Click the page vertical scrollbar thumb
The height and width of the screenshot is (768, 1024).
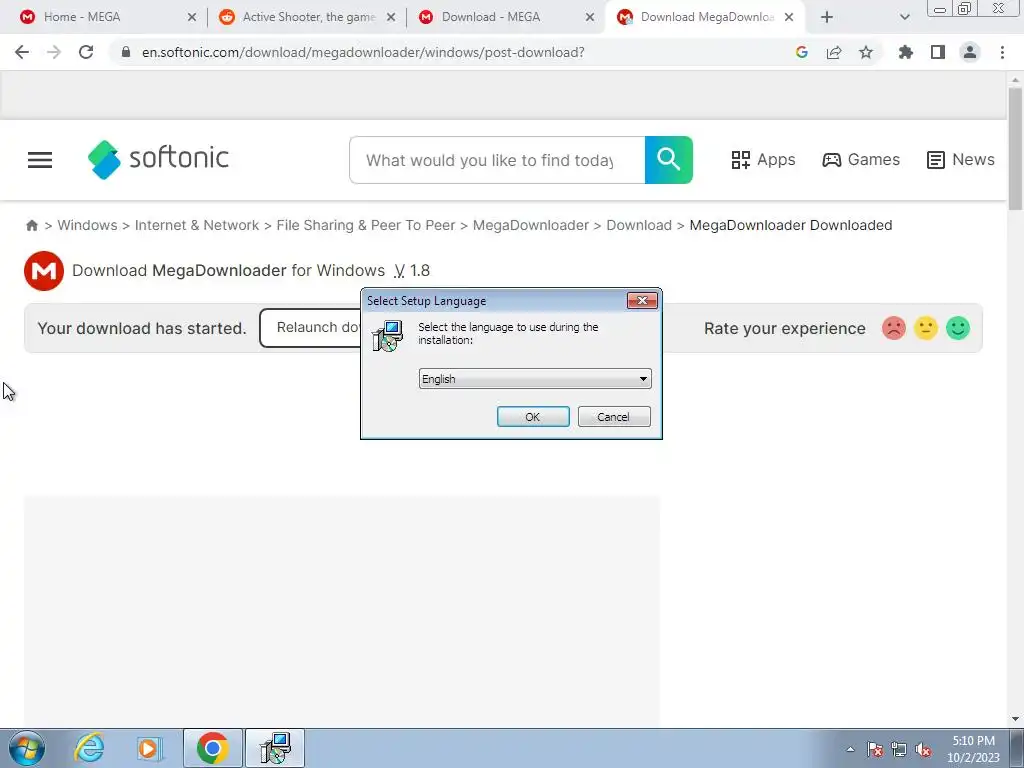tap(1015, 149)
